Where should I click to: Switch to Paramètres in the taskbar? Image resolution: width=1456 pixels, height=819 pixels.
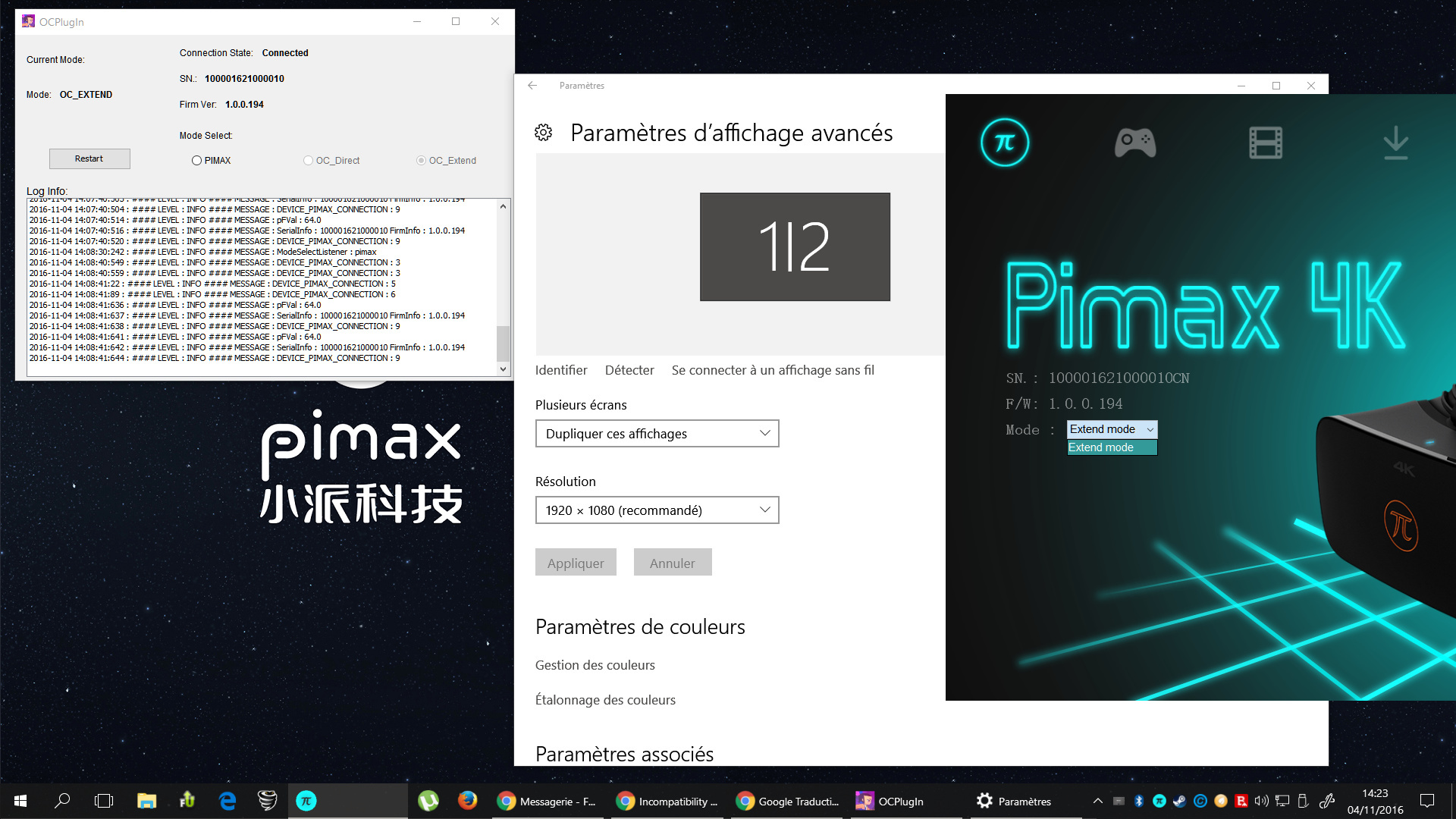pyautogui.click(x=1027, y=801)
